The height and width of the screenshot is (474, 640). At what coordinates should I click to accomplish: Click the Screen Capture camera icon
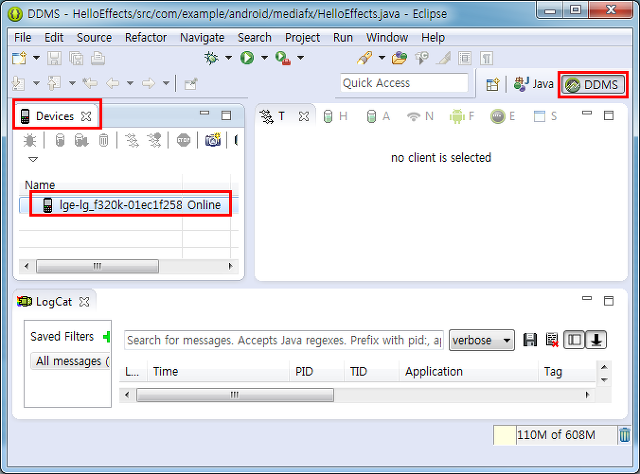pyautogui.click(x=213, y=140)
